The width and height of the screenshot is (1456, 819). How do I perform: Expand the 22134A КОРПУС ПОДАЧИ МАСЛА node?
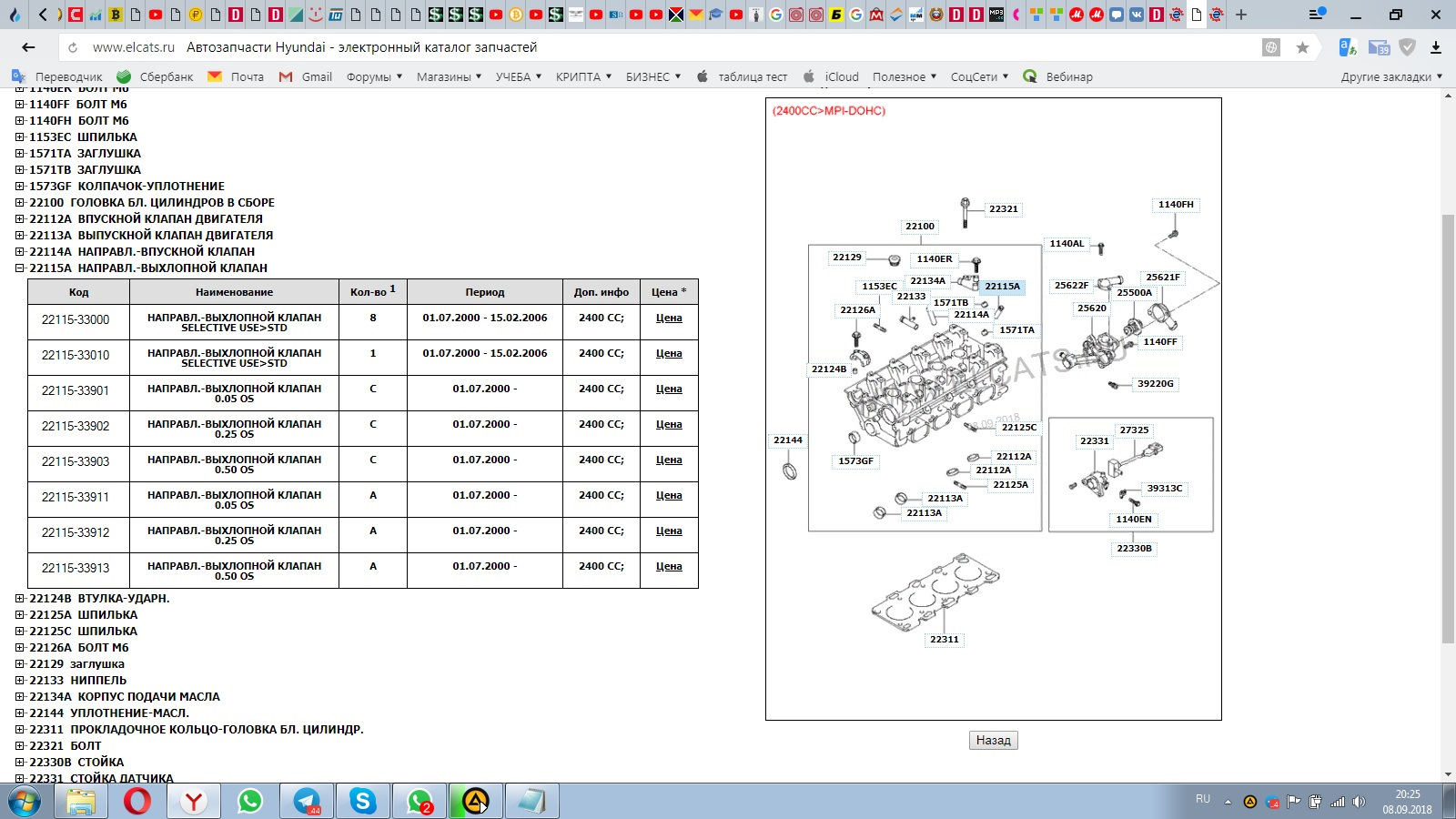20,697
